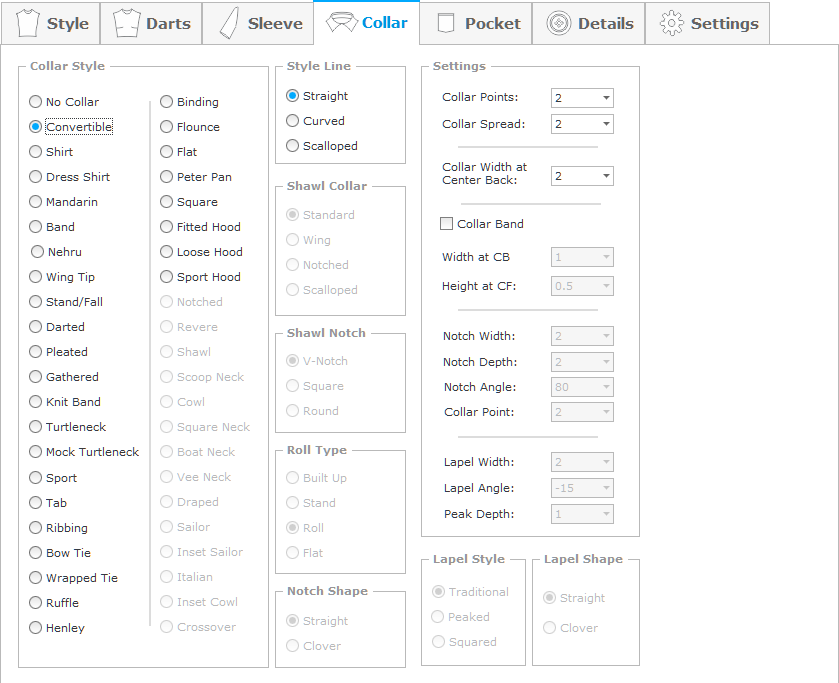Screen dimensions: 839x683
Task: Click the Settings gear icon
Action: coord(672,23)
